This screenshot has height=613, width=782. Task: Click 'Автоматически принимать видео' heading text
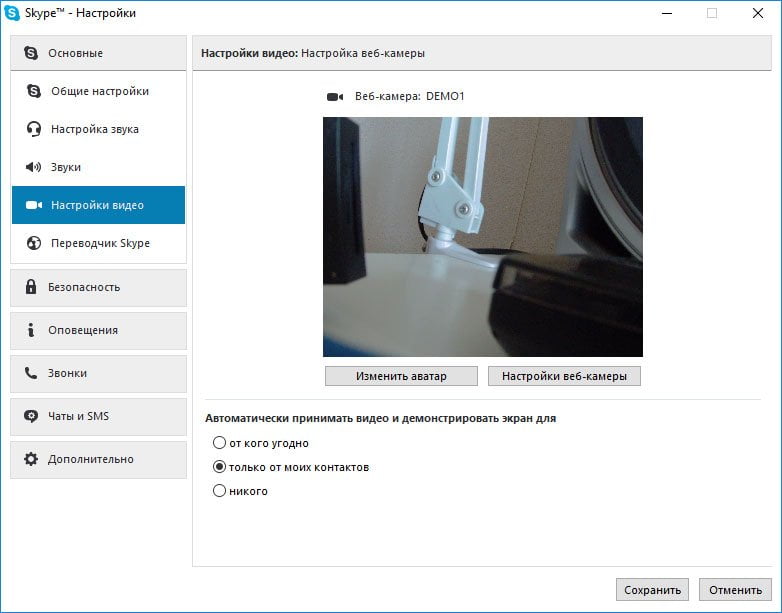click(380, 418)
